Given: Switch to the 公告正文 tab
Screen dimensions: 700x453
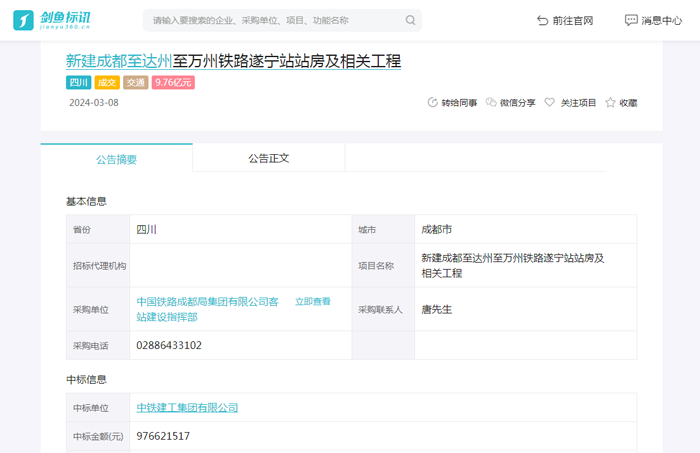Looking at the screenshot, I should pos(268,158).
